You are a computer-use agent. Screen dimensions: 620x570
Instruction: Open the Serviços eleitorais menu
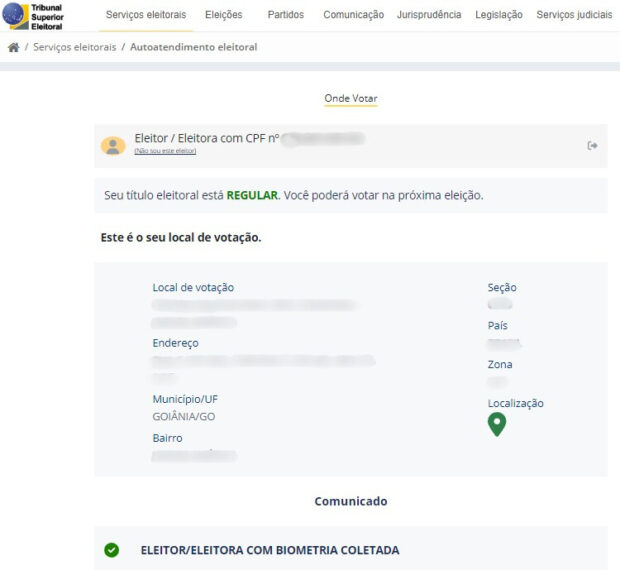(146, 15)
